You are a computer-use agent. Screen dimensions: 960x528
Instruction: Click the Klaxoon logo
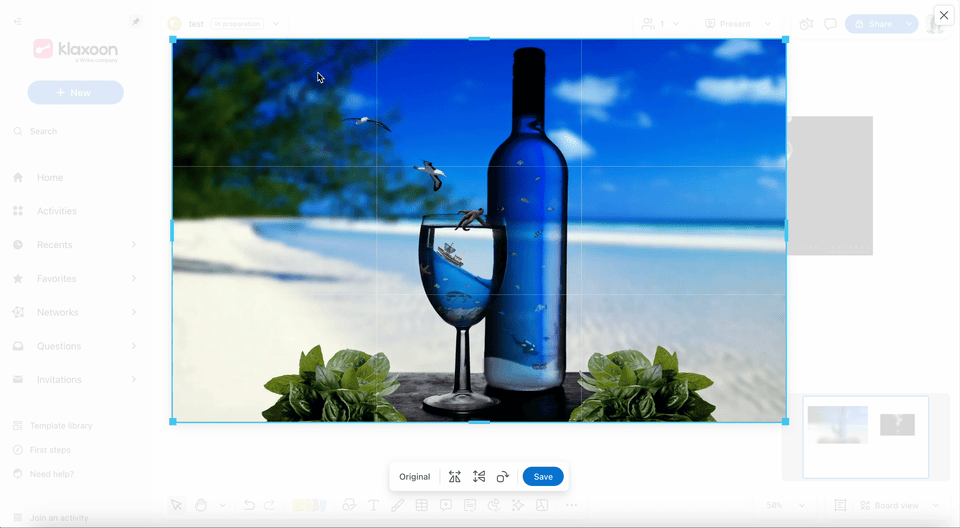point(75,50)
